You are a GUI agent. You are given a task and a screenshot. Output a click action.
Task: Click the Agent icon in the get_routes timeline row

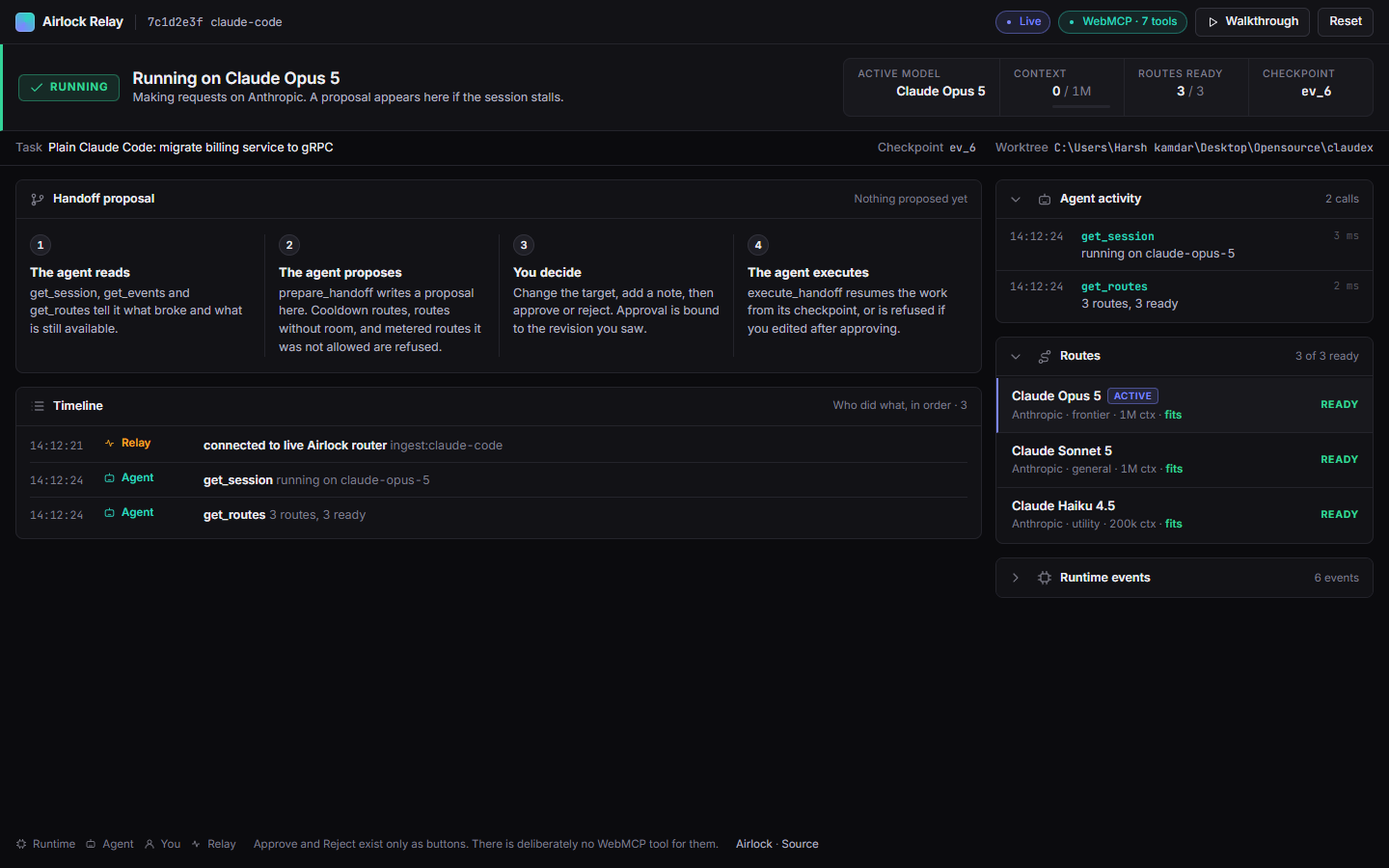[x=110, y=513]
